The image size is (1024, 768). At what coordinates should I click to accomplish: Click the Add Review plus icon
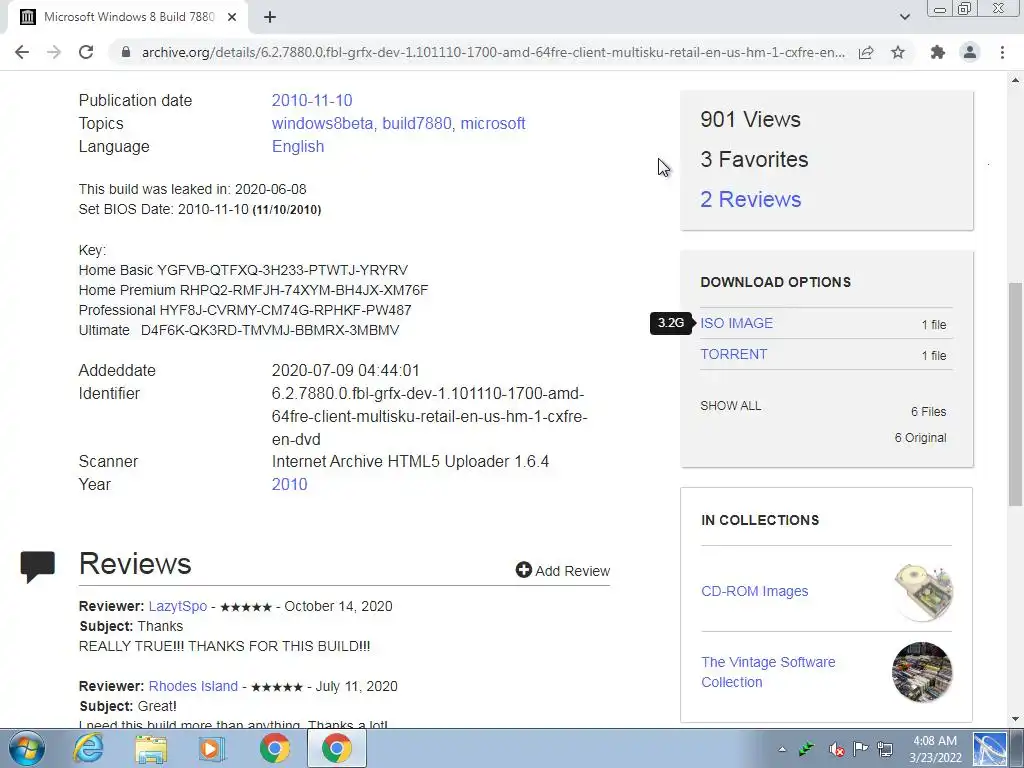point(523,570)
